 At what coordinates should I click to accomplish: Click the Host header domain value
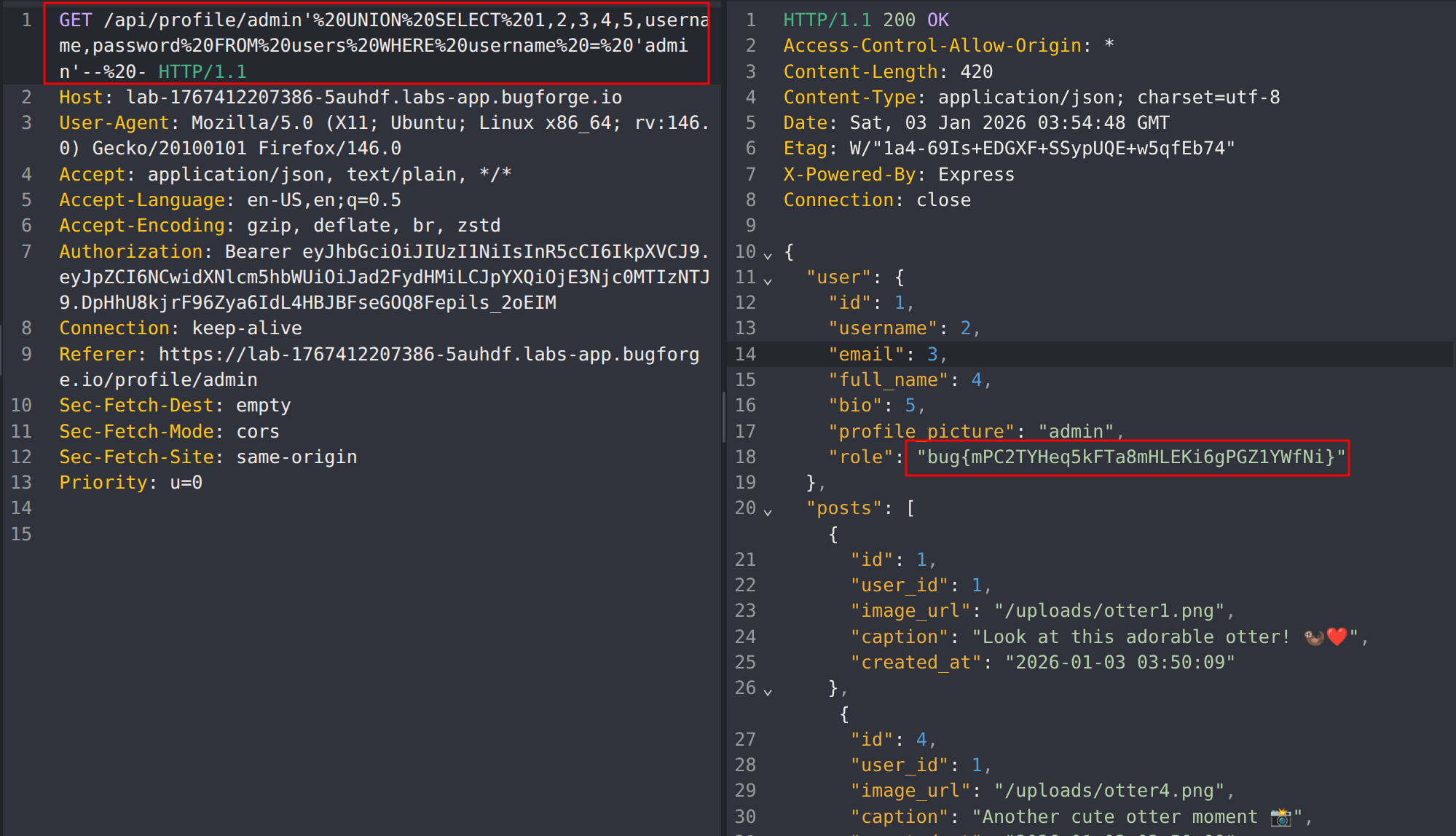(x=374, y=98)
